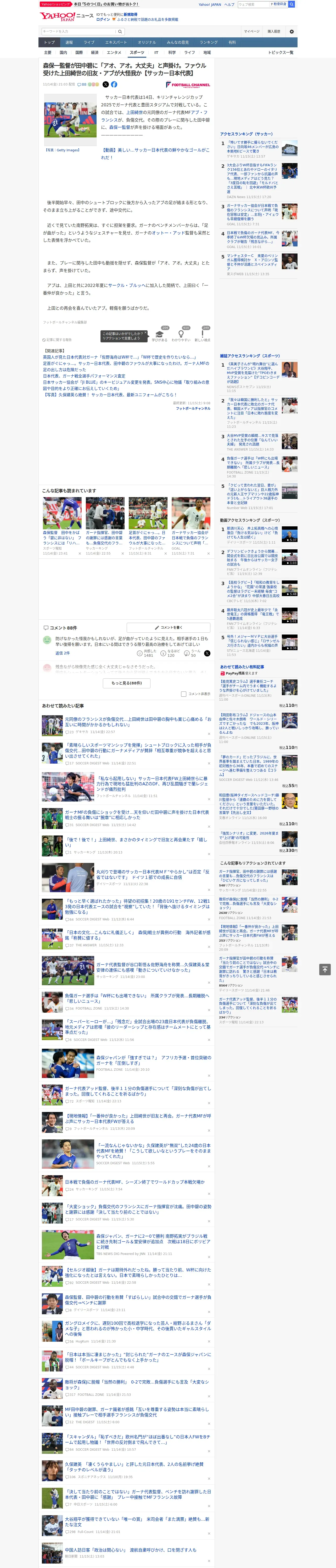Click the うーん reaction face
This screenshot has width=336, height=1568.
[x=187, y=653]
